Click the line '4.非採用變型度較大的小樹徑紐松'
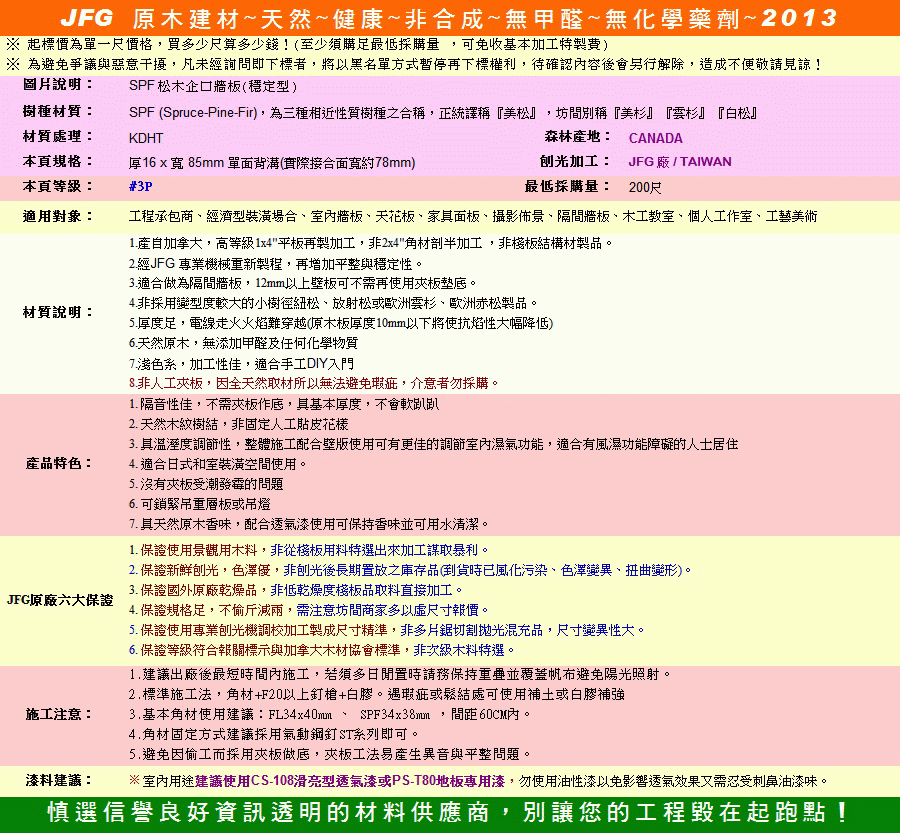900x833 pixels. pyautogui.click(x=333, y=303)
